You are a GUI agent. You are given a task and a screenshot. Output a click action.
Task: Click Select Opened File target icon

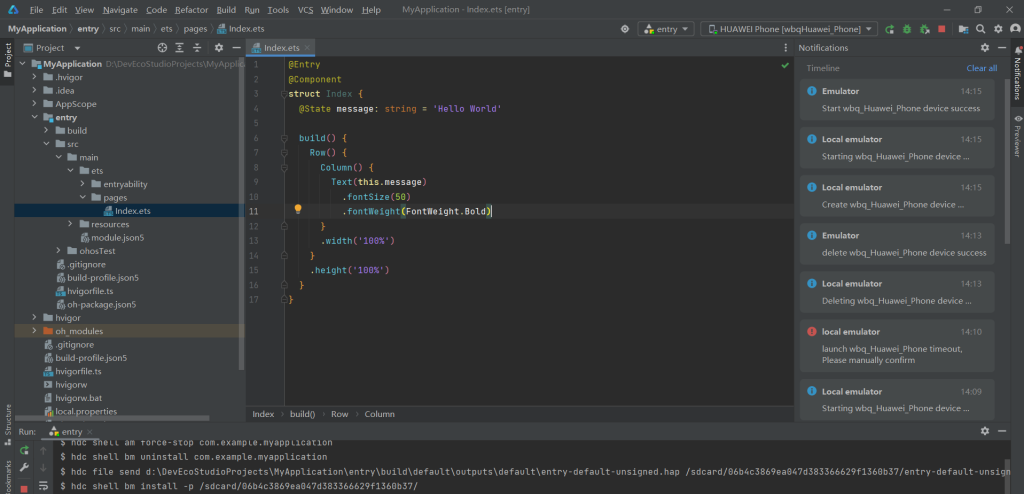[163, 48]
